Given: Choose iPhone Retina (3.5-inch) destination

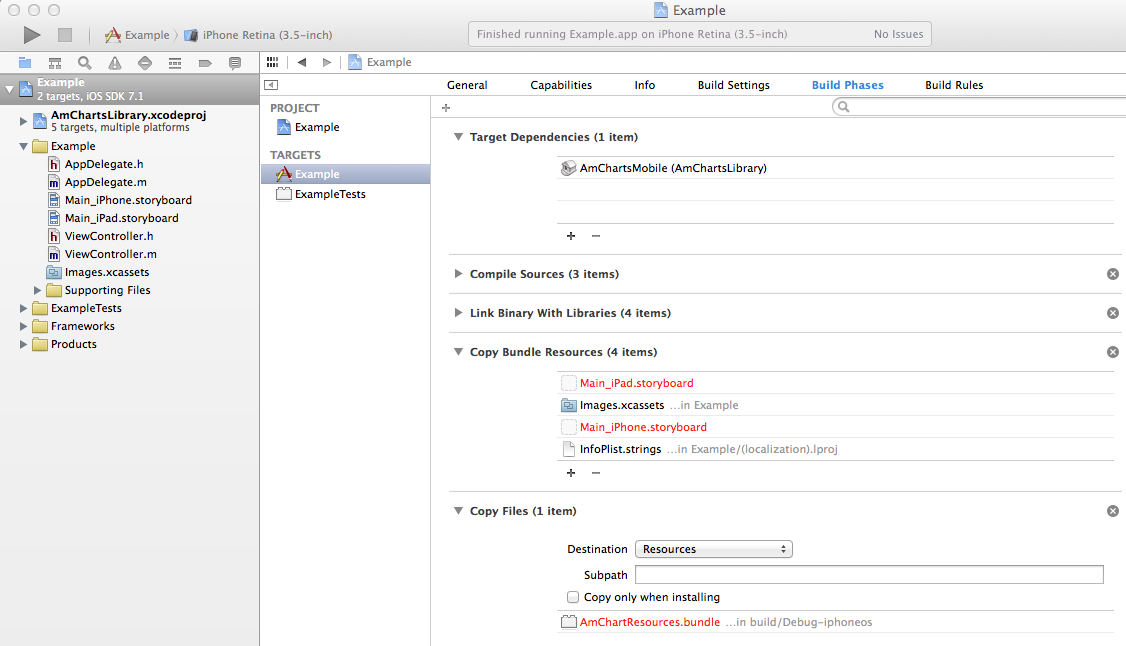Looking at the screenshot, I should pos(259,35).
